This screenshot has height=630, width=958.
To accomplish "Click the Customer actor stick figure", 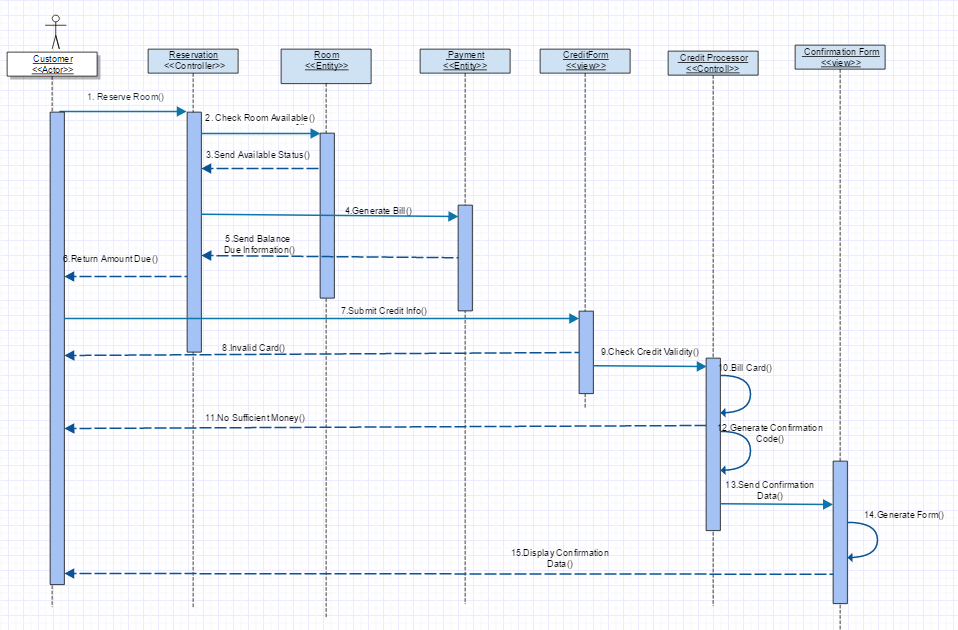I will [x=56, y=30].
